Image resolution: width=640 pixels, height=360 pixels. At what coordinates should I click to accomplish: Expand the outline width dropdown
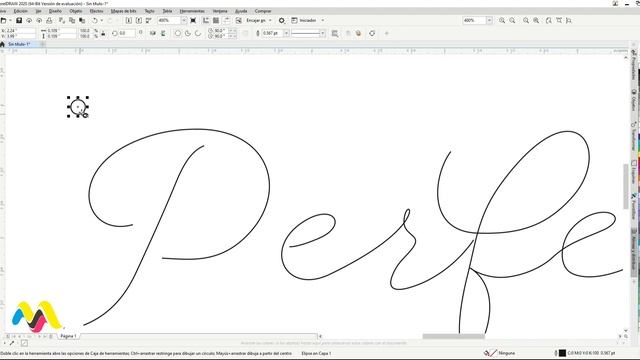[x=287, y=33]
